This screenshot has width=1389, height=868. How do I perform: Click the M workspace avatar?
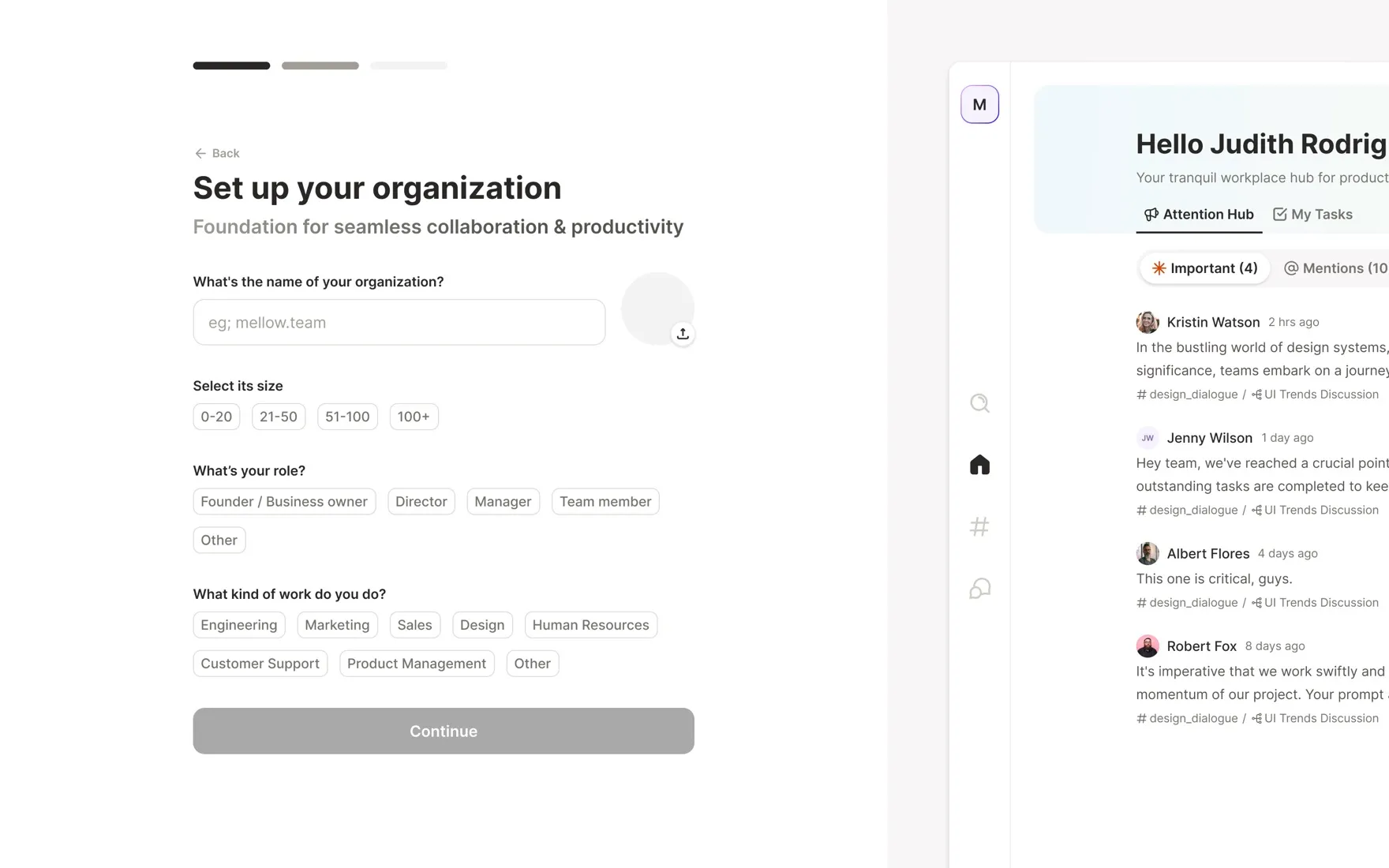coord(979,104)
